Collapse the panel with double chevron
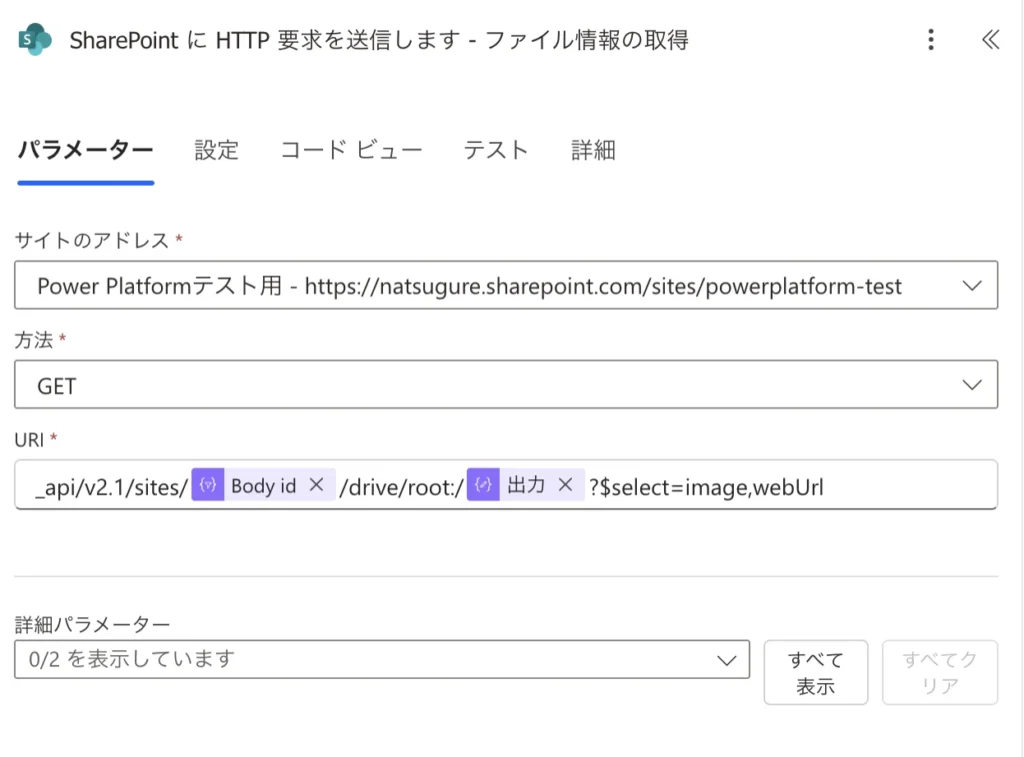Image resolution: width=1024 pixels, height=757 pixels. pyautogui.click(x=990, y=40)
